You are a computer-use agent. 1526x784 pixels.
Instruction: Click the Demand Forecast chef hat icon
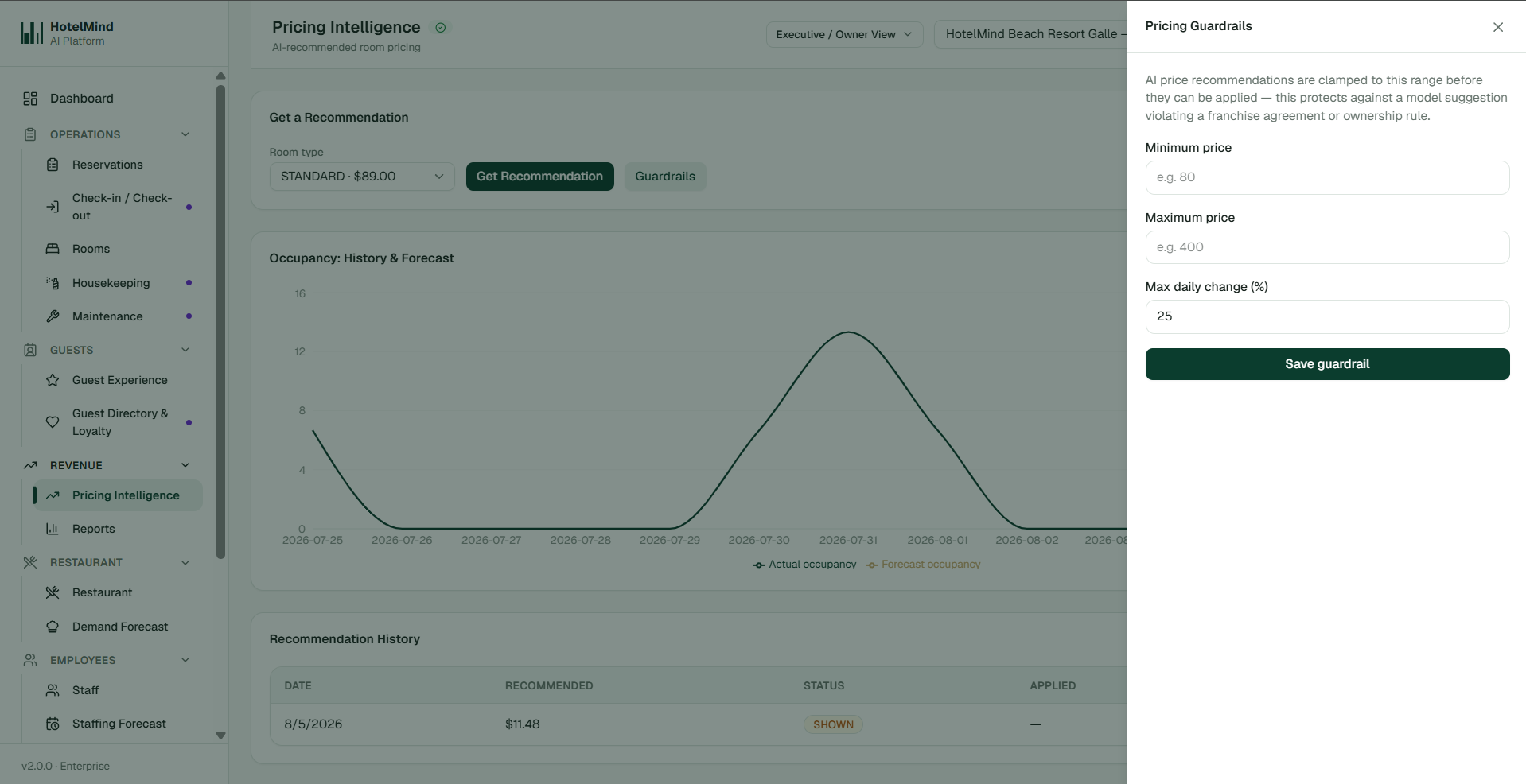pyautogui.click(x=53, y=627)
